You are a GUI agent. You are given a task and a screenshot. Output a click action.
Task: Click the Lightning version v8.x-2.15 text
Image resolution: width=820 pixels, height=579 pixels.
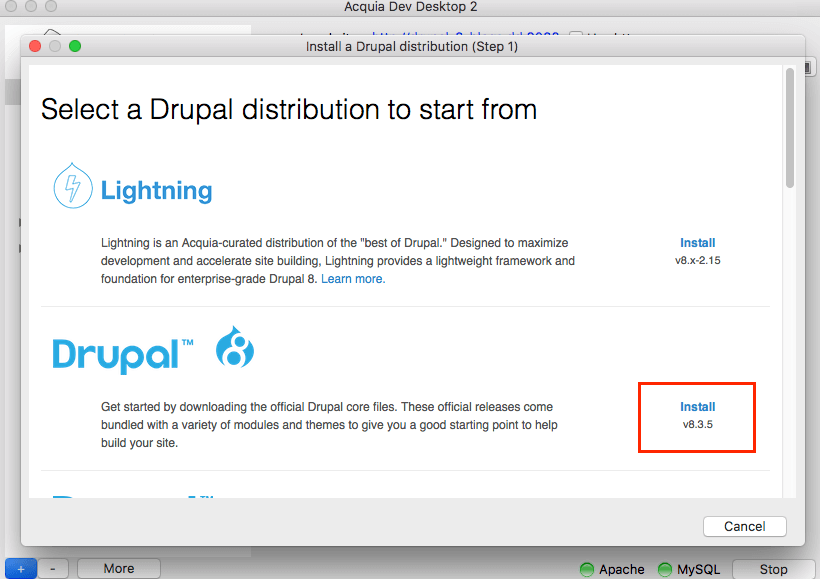click(697, 260)
